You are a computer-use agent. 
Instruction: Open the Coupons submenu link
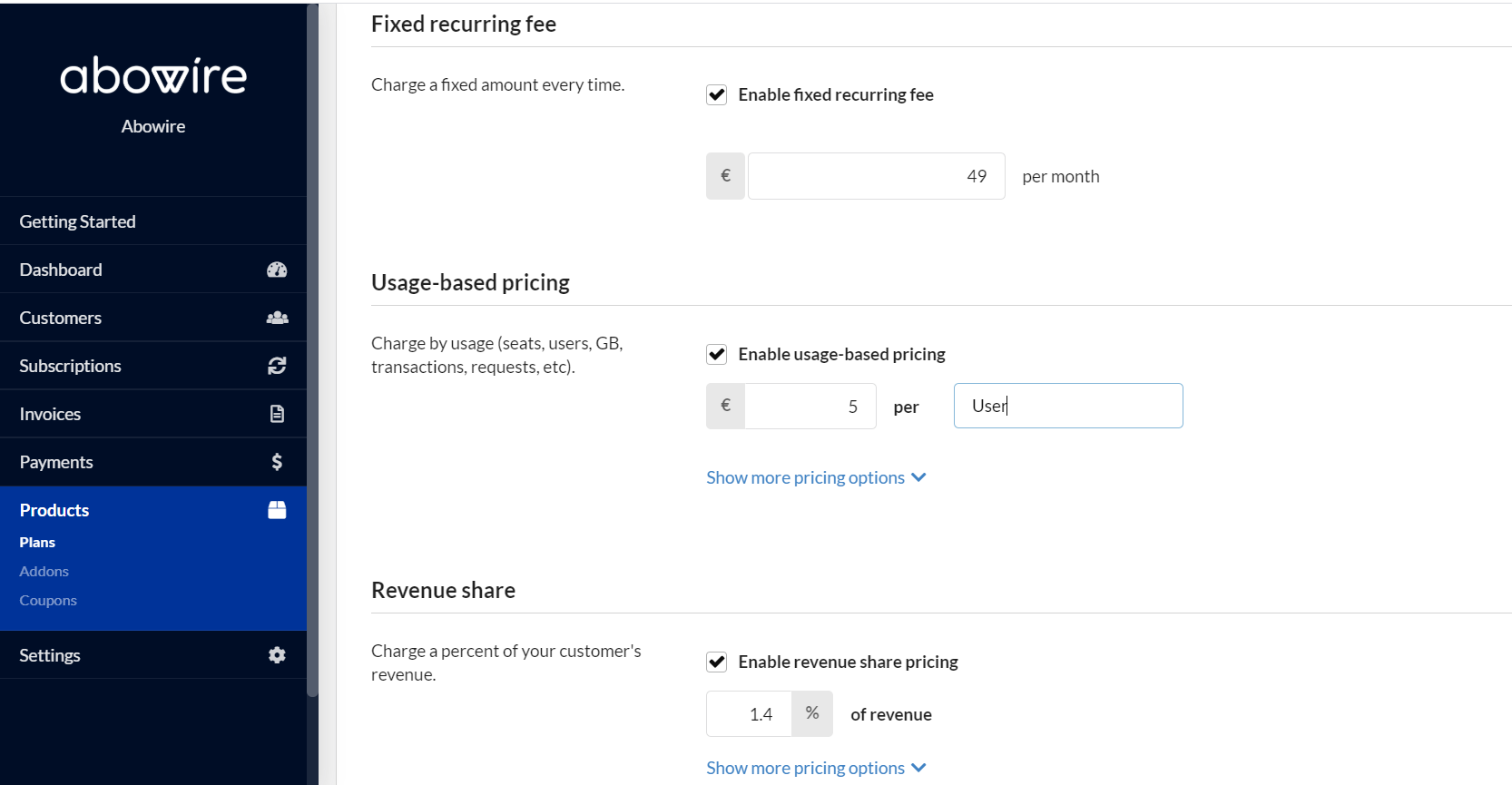click(x=48, y=600)
